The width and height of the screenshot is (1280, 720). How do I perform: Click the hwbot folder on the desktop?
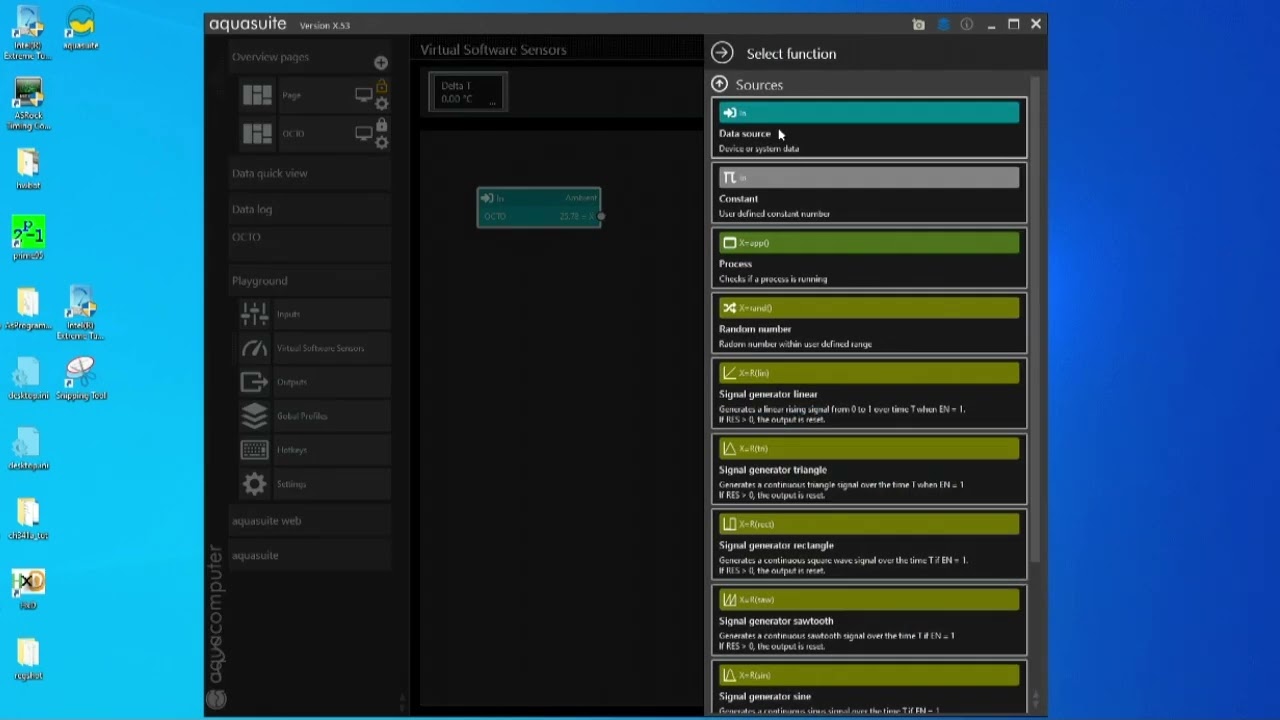tap(28, 169)
